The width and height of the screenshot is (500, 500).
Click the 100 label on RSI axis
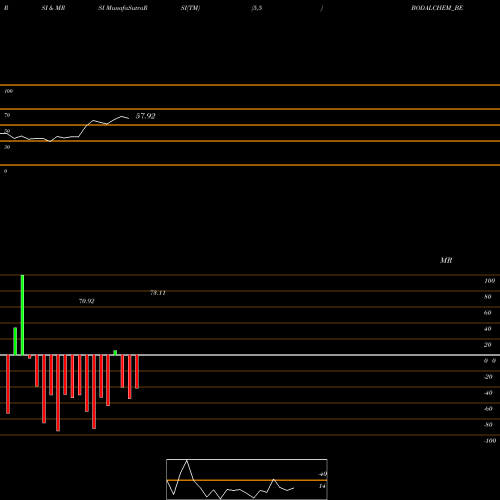pos(8,91)
